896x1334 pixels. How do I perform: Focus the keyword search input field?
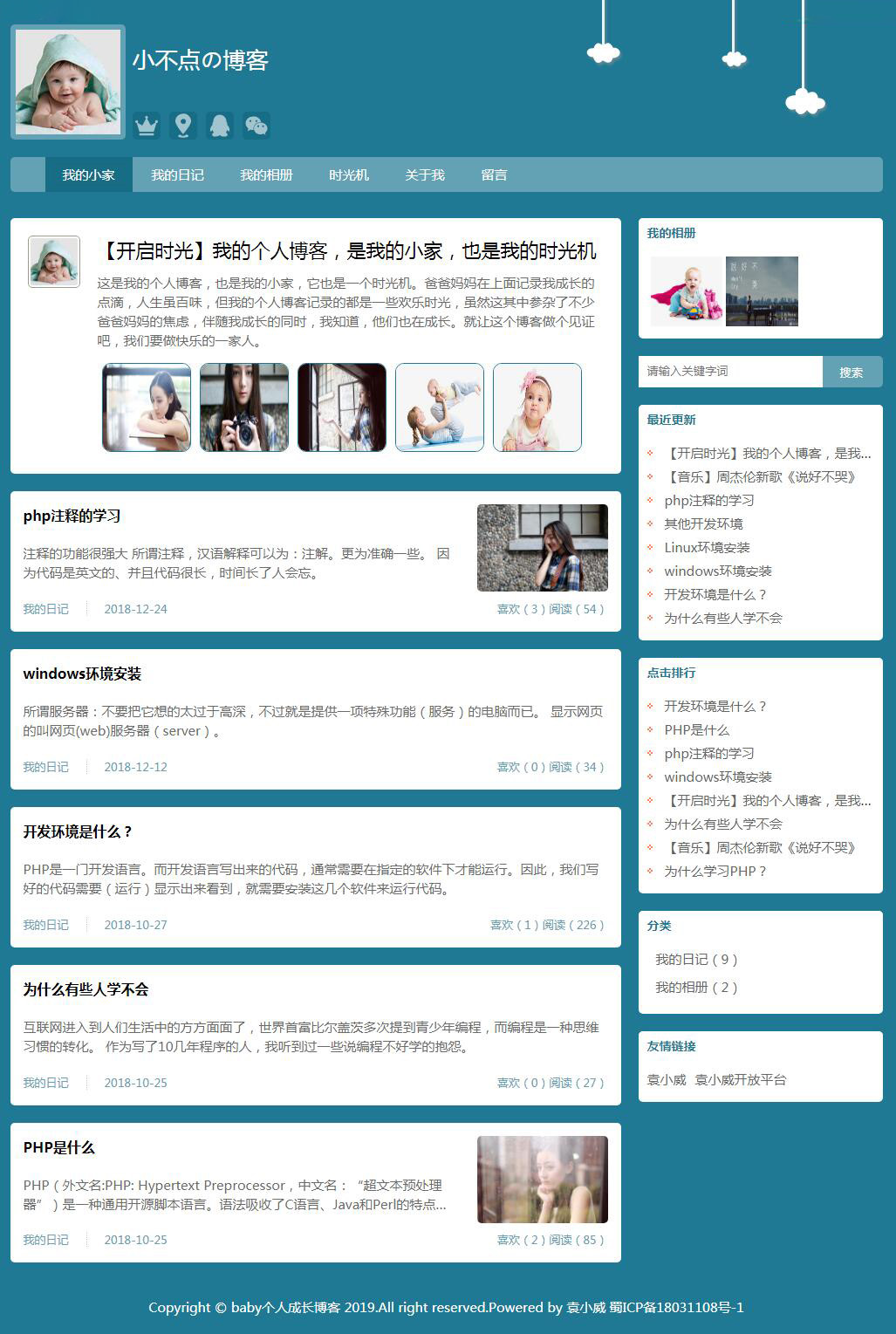(x=730, y=372)
